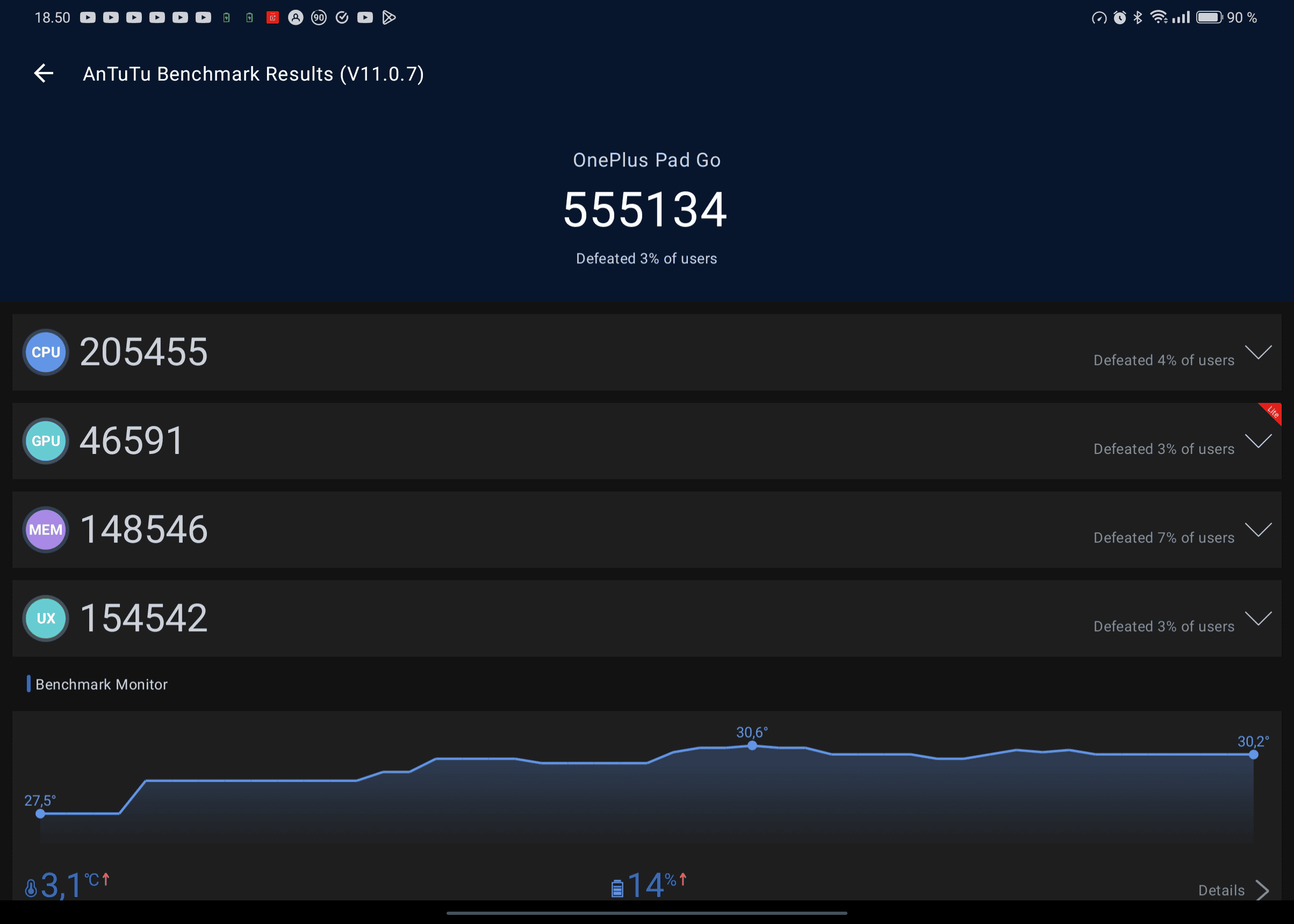1294x924 pixels.
Task: Open the Details link
Action: [1221, 891]
